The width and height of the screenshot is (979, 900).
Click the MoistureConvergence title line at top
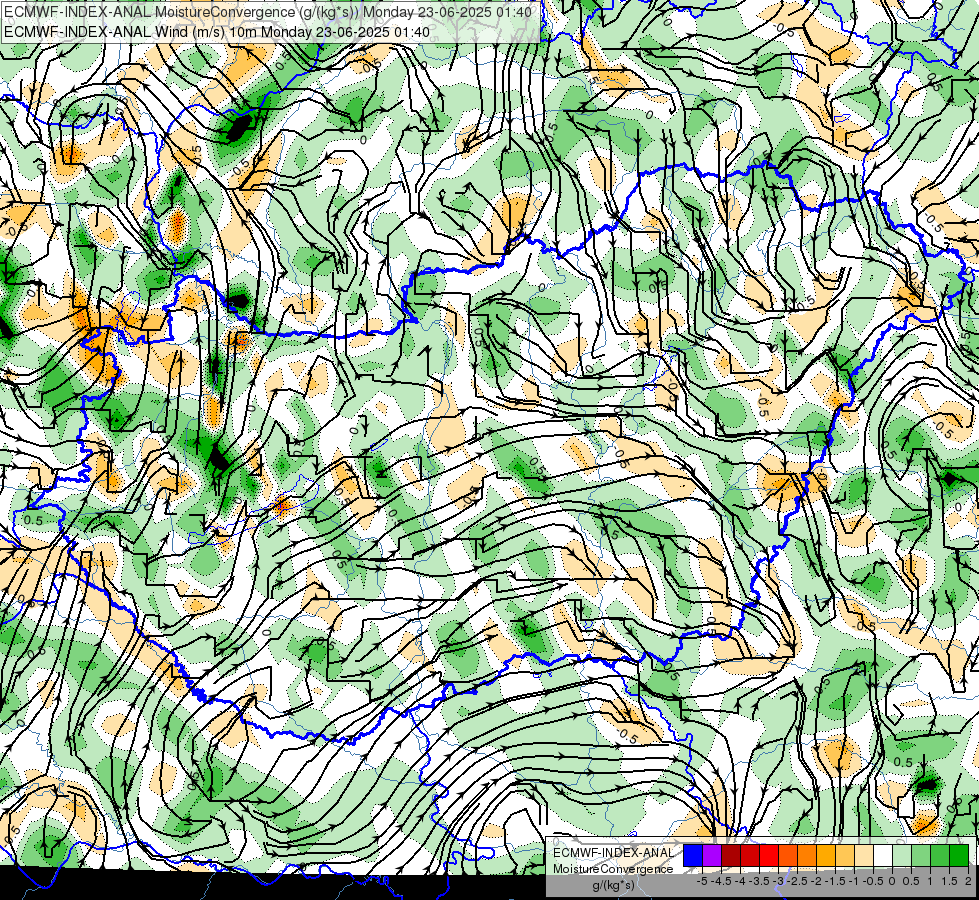[268, 12]
